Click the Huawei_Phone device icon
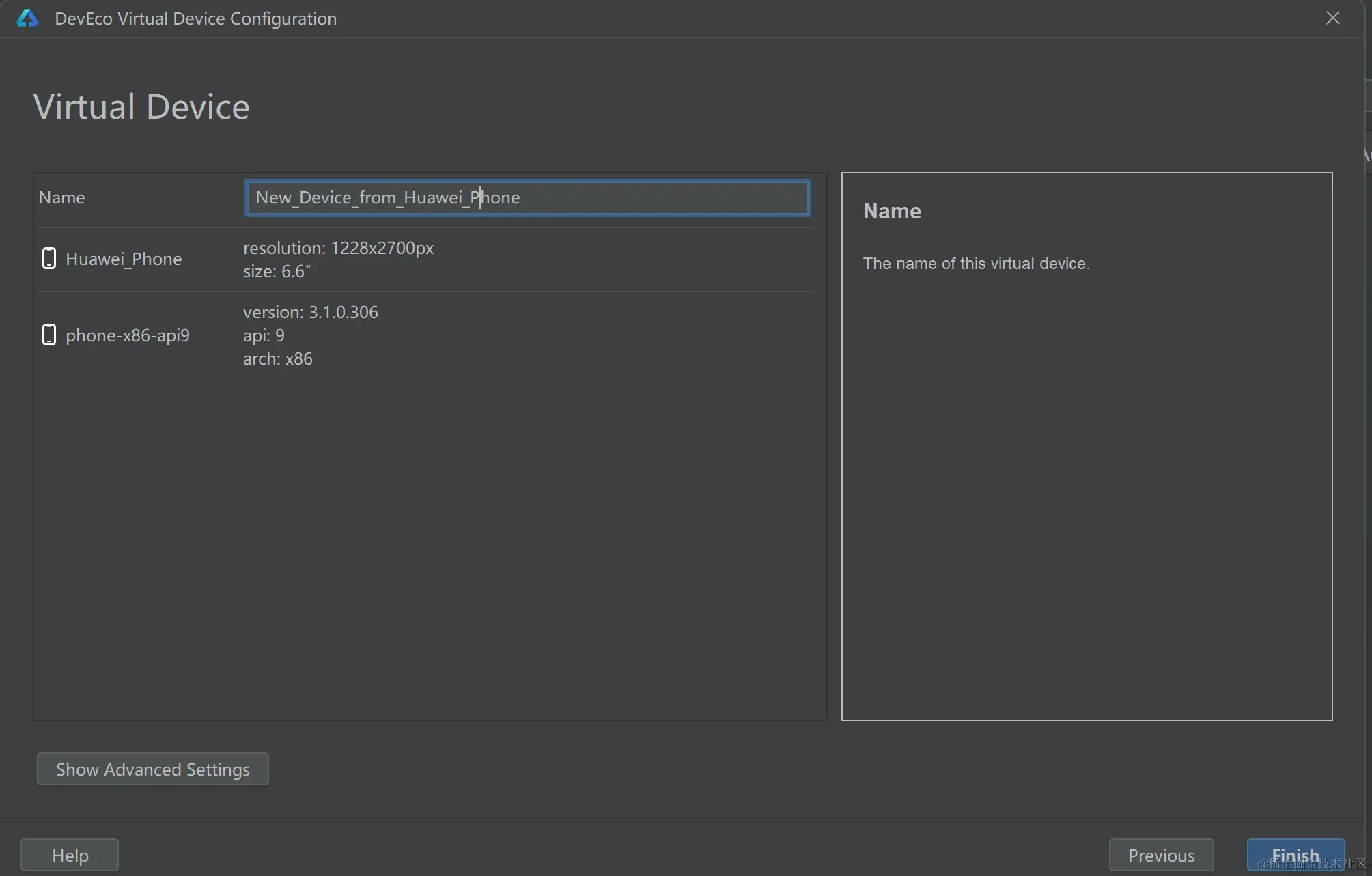The height and width of the screenshot is (876, 1372). coord(49,259)
